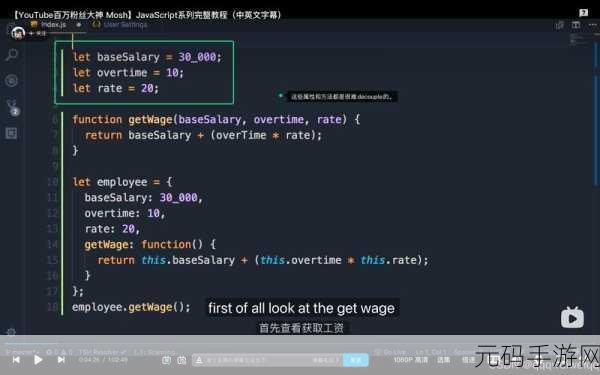The image size is (600, 375).
Task: Click the 'employee.getWage();' line
Action: 131,307
